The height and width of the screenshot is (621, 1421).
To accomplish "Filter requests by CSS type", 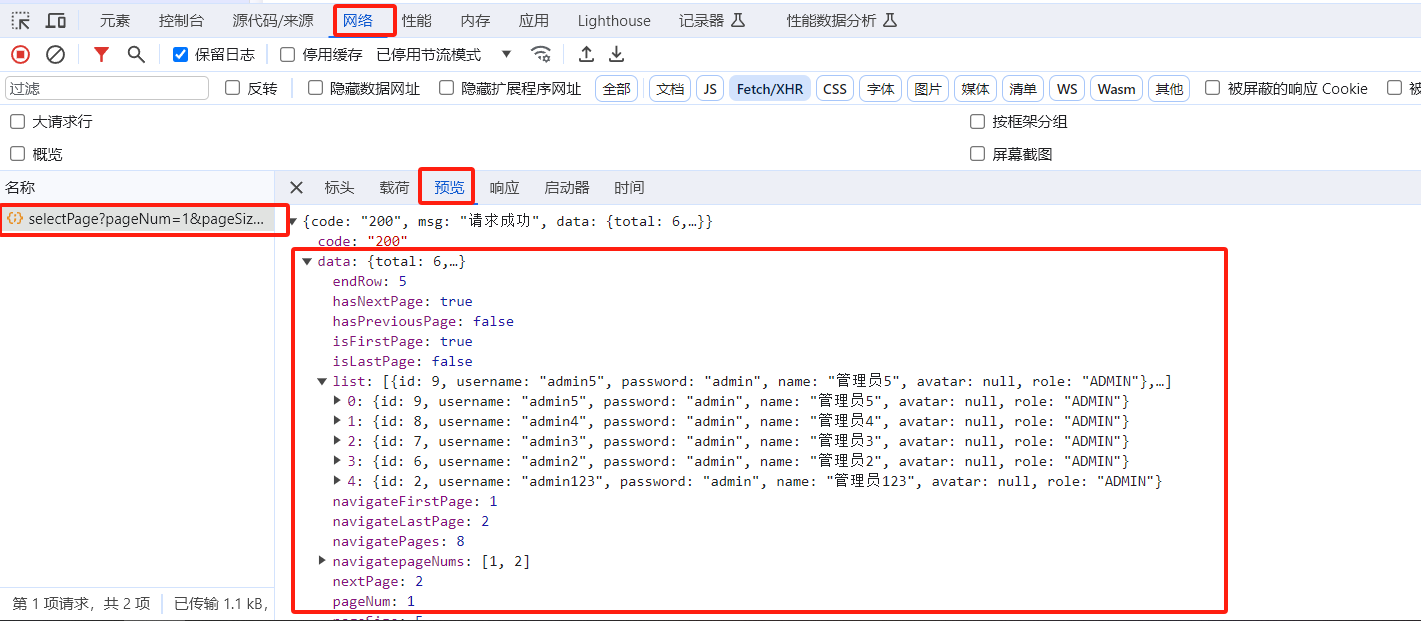I will (x=835, y=89).
